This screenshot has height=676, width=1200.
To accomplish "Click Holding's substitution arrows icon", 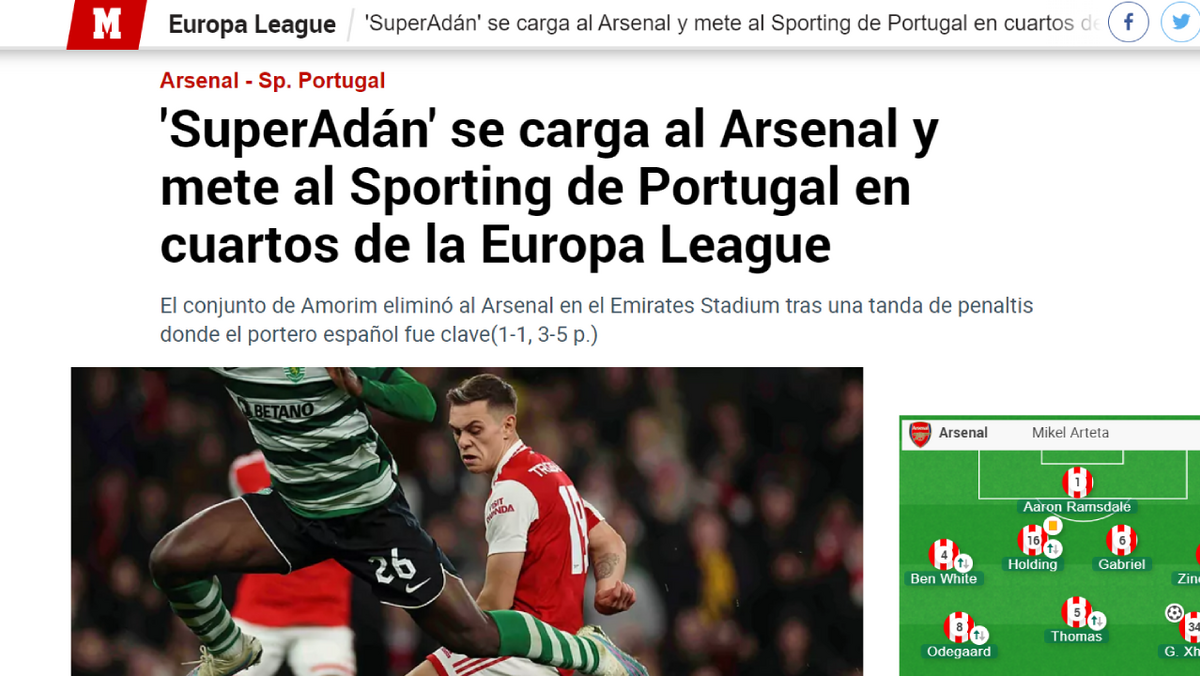I will pos(1052,549).
